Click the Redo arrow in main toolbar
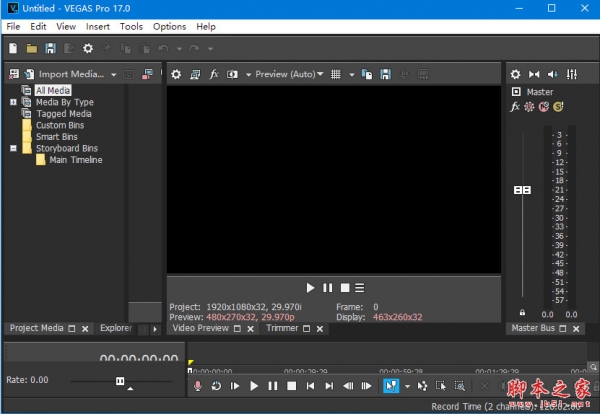 click(194, 49)
